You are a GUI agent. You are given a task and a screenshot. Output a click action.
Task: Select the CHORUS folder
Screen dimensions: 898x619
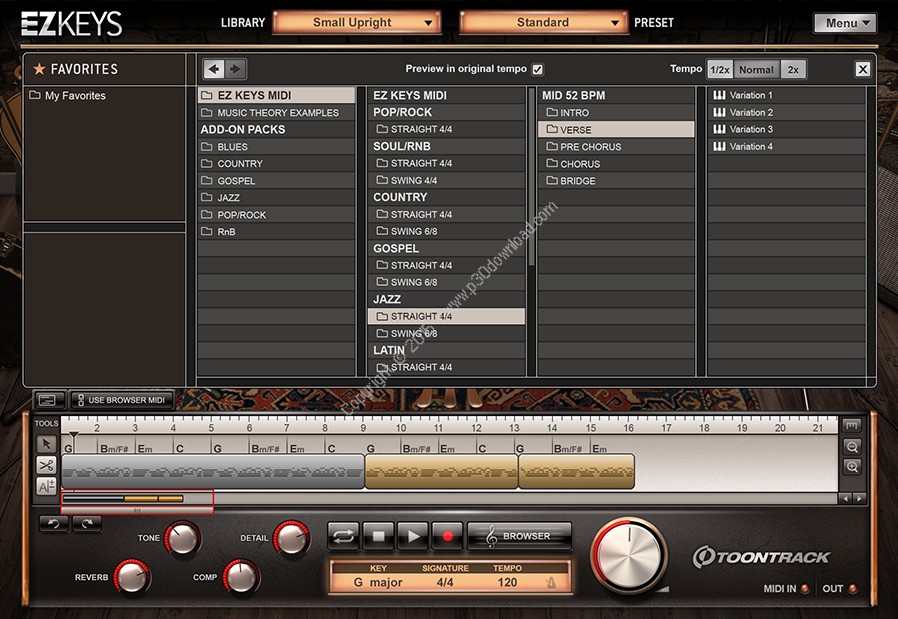tap(580, 164)
